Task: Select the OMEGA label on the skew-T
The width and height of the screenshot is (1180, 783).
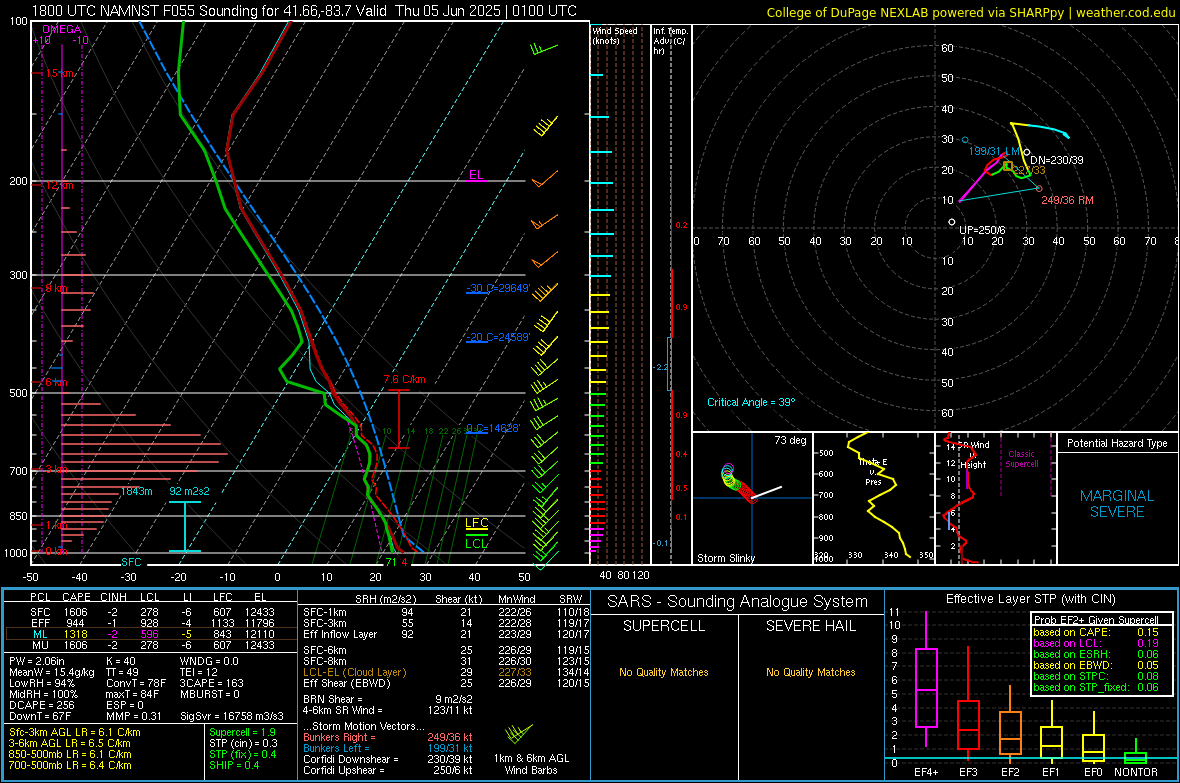Action: pyautogui.click(x=62, y=29)
